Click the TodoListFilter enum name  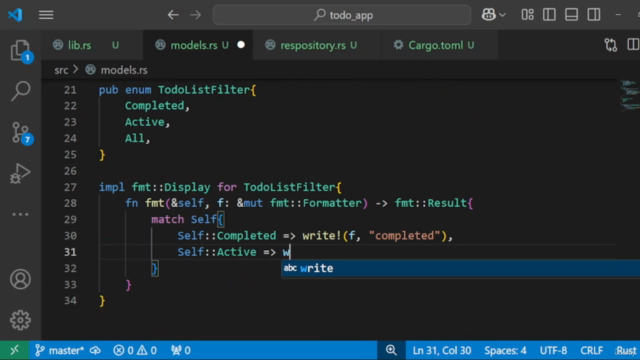(204, 90)
